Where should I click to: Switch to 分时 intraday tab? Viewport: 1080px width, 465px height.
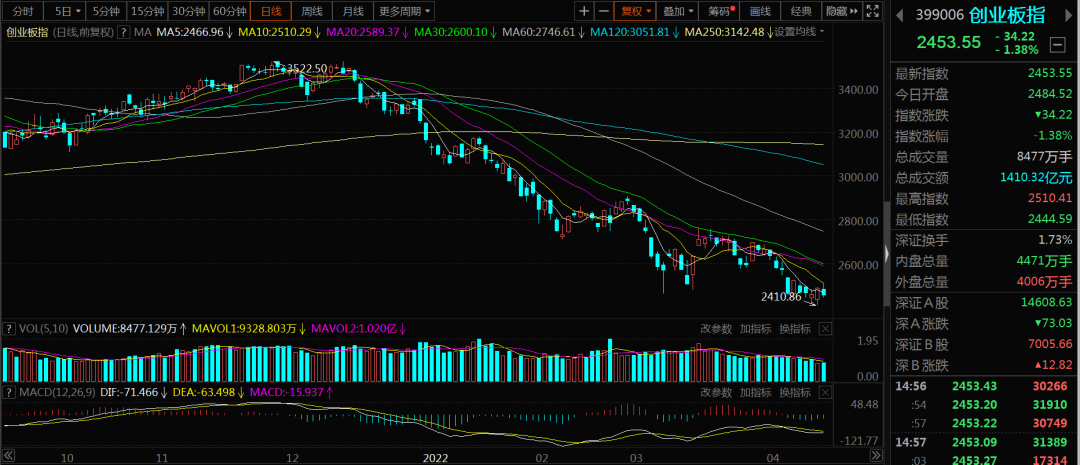[23, 11]
